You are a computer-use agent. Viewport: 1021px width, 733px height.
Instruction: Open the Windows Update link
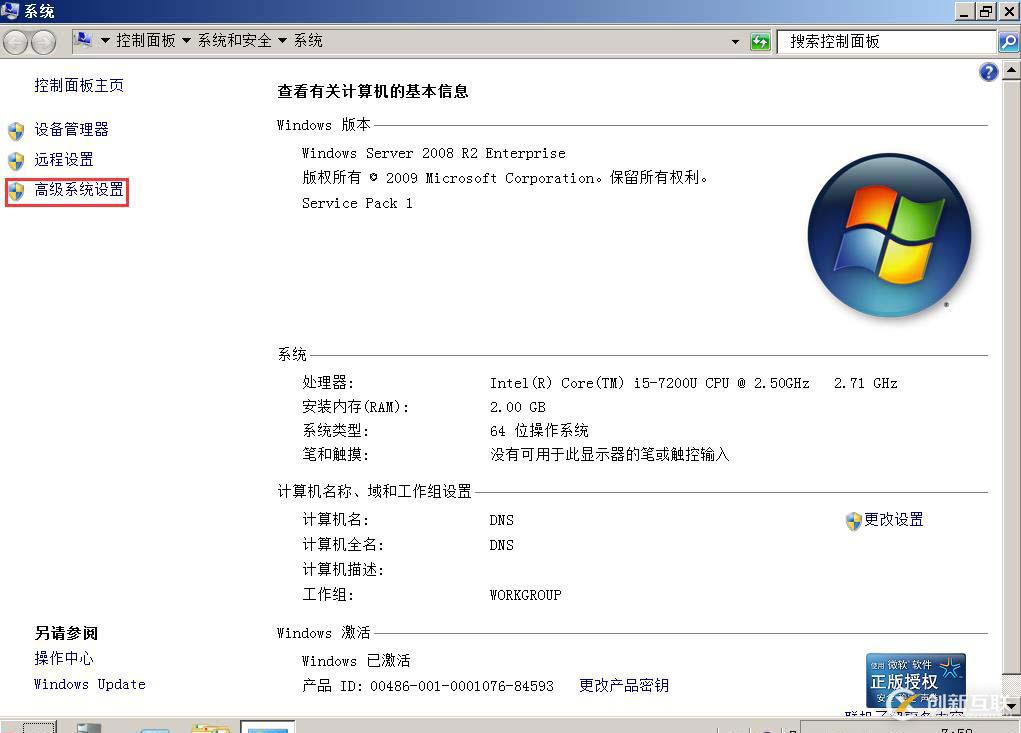[x=90, y=684]
